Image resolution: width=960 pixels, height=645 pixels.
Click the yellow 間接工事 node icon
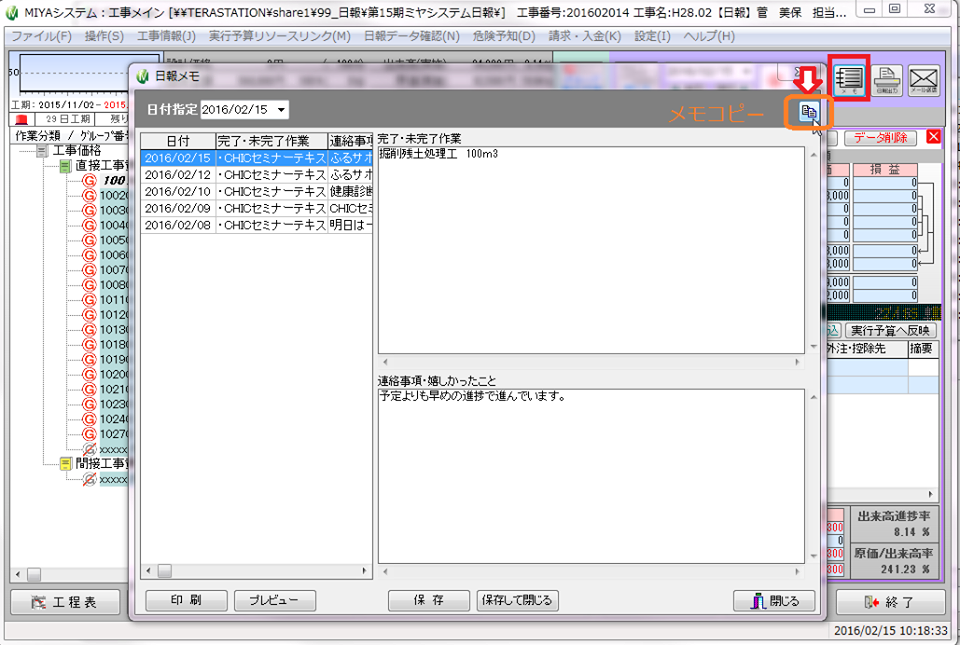coord(66,464)
